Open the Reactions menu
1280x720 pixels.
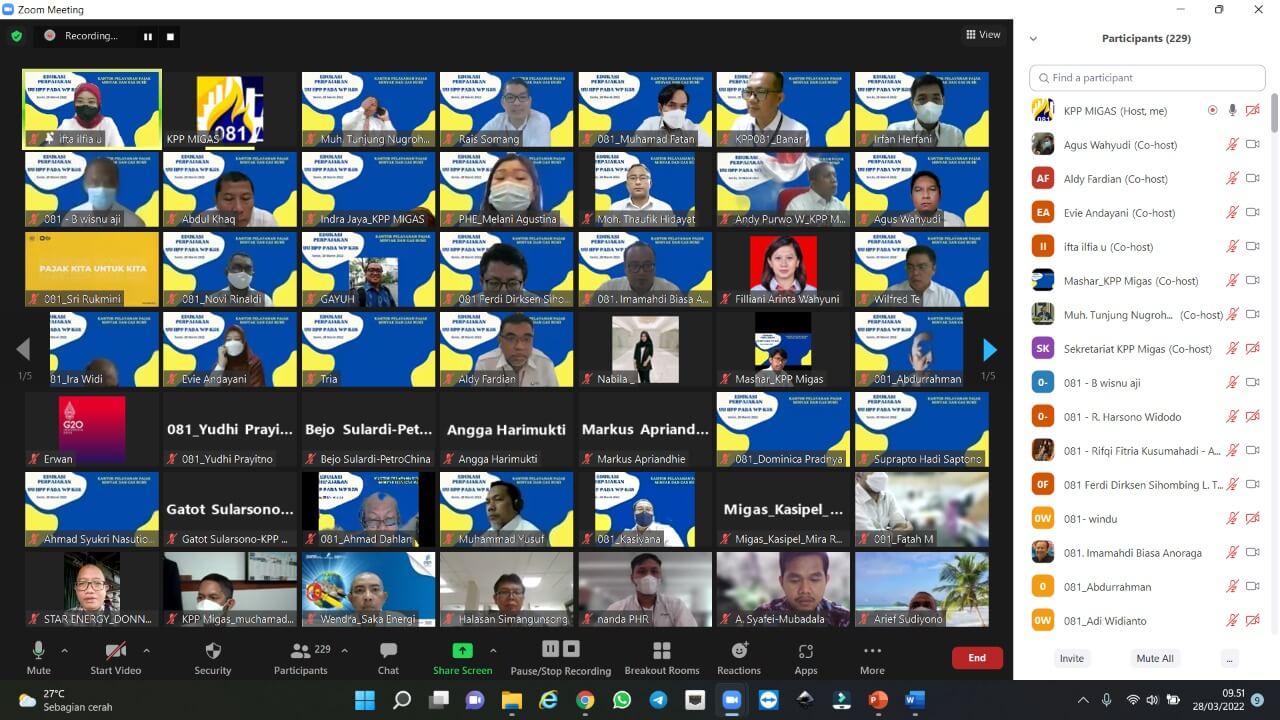[x=739, y=657]
